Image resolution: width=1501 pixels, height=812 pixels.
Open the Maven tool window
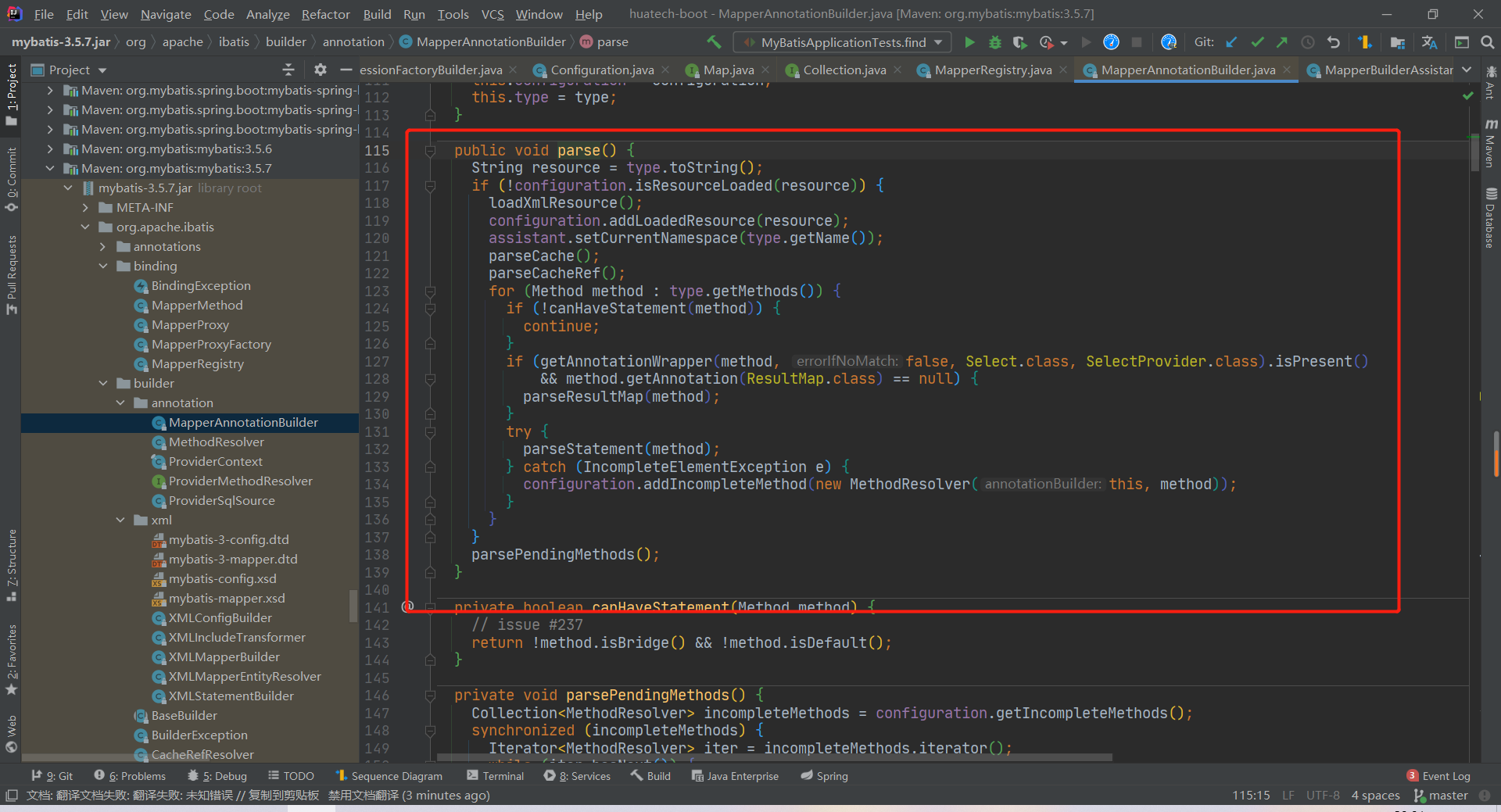click(1490, 144)
